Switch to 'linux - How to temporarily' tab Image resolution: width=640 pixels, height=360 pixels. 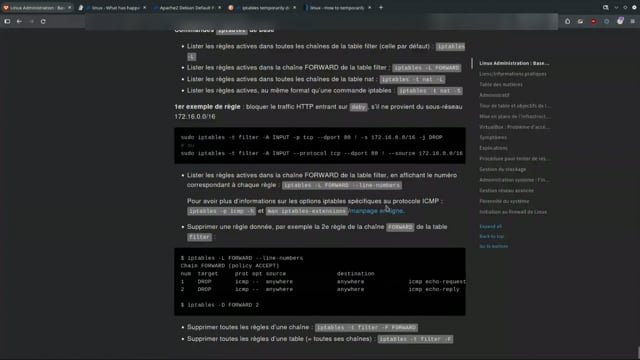337,7
